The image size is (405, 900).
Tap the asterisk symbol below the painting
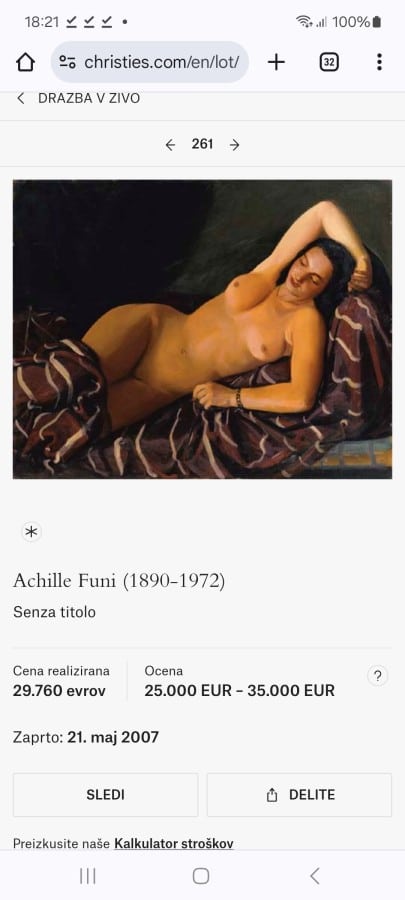point(32,532)
